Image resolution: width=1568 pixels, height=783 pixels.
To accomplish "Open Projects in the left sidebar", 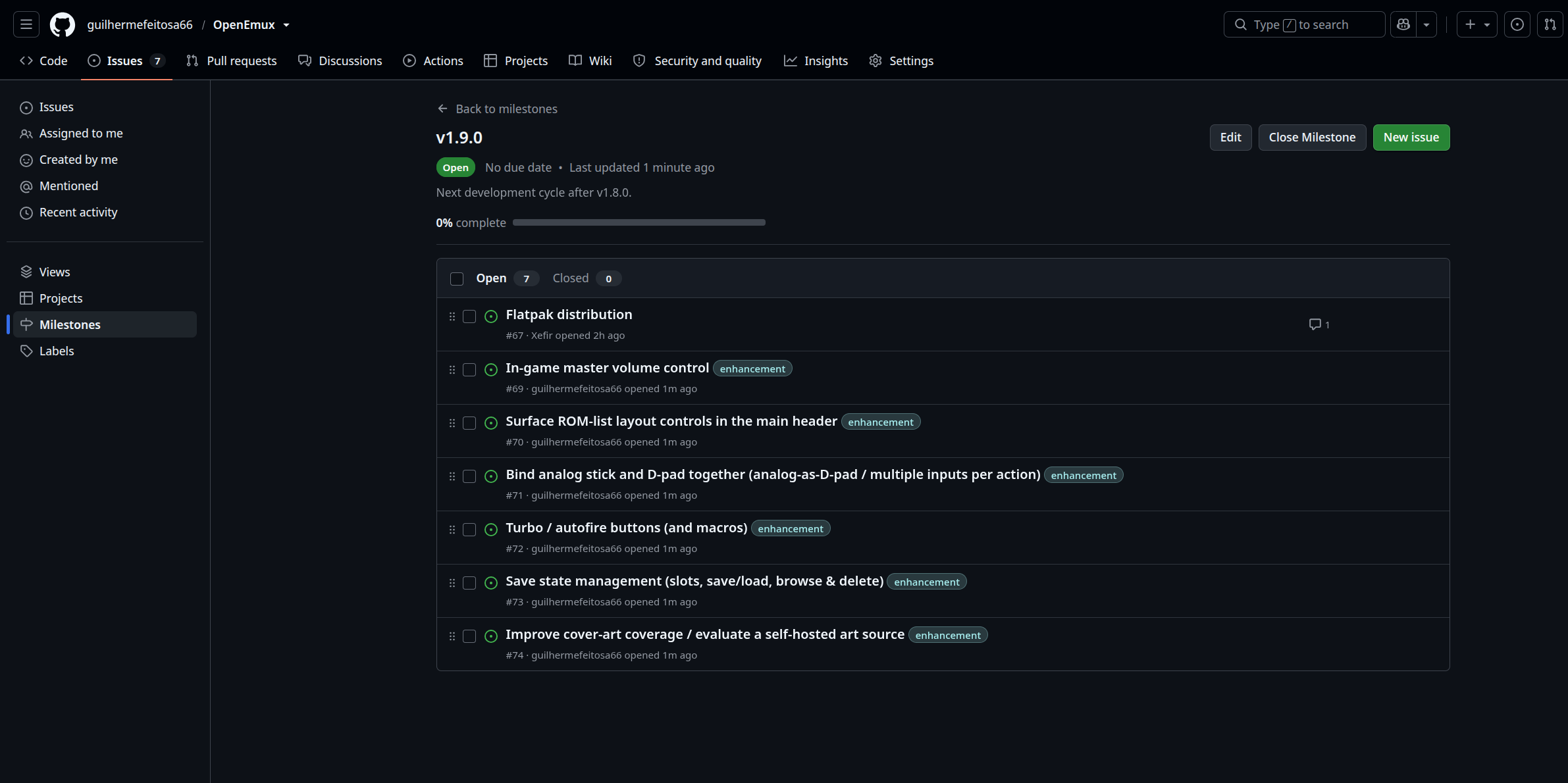I will tap(105, 298).
